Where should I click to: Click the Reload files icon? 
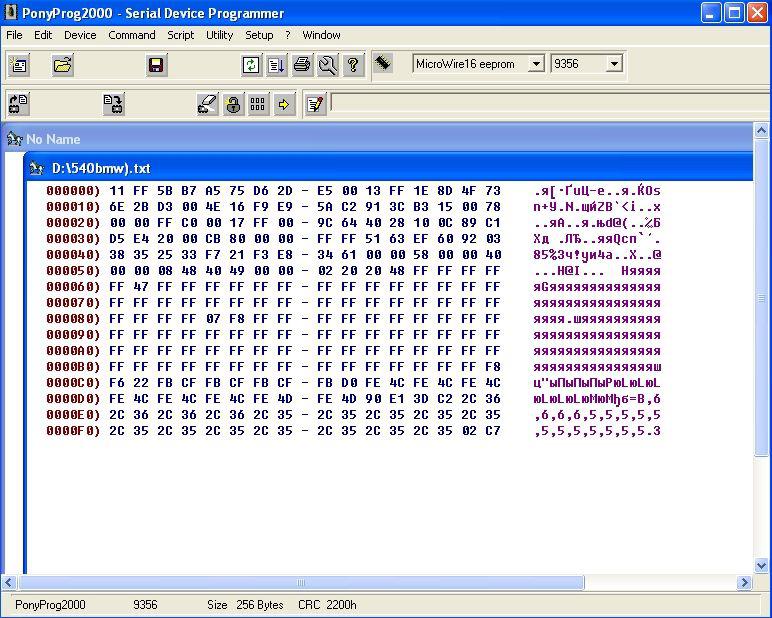tap(251, 65)
